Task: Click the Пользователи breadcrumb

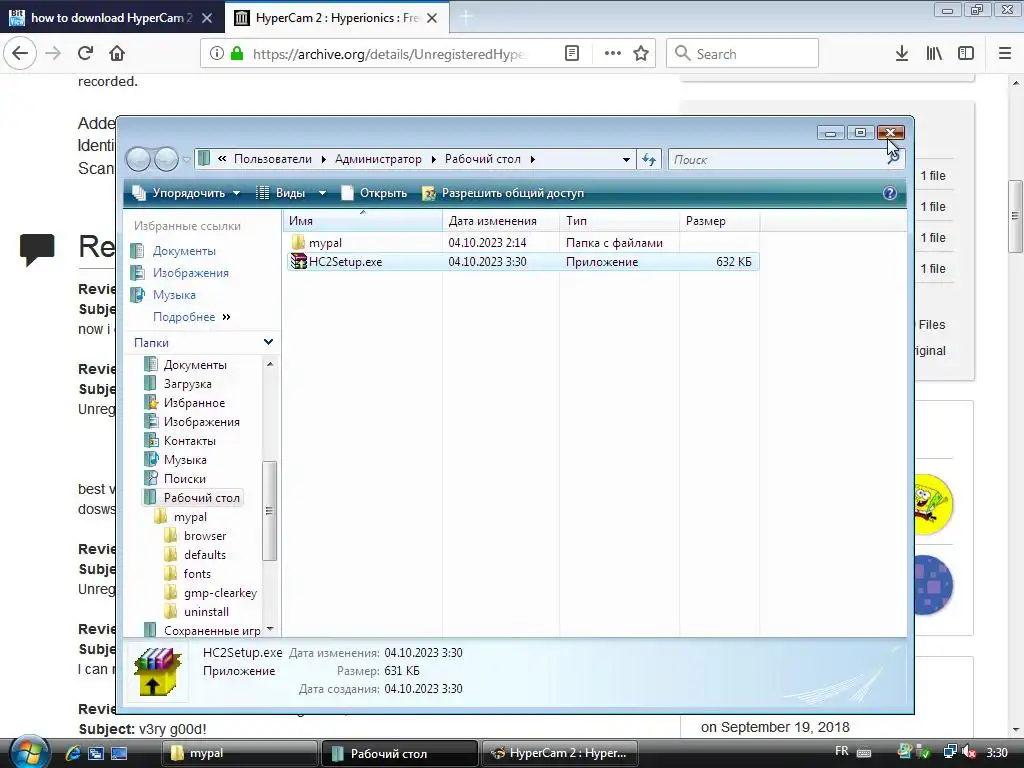Action: click(x=273, y=159)
